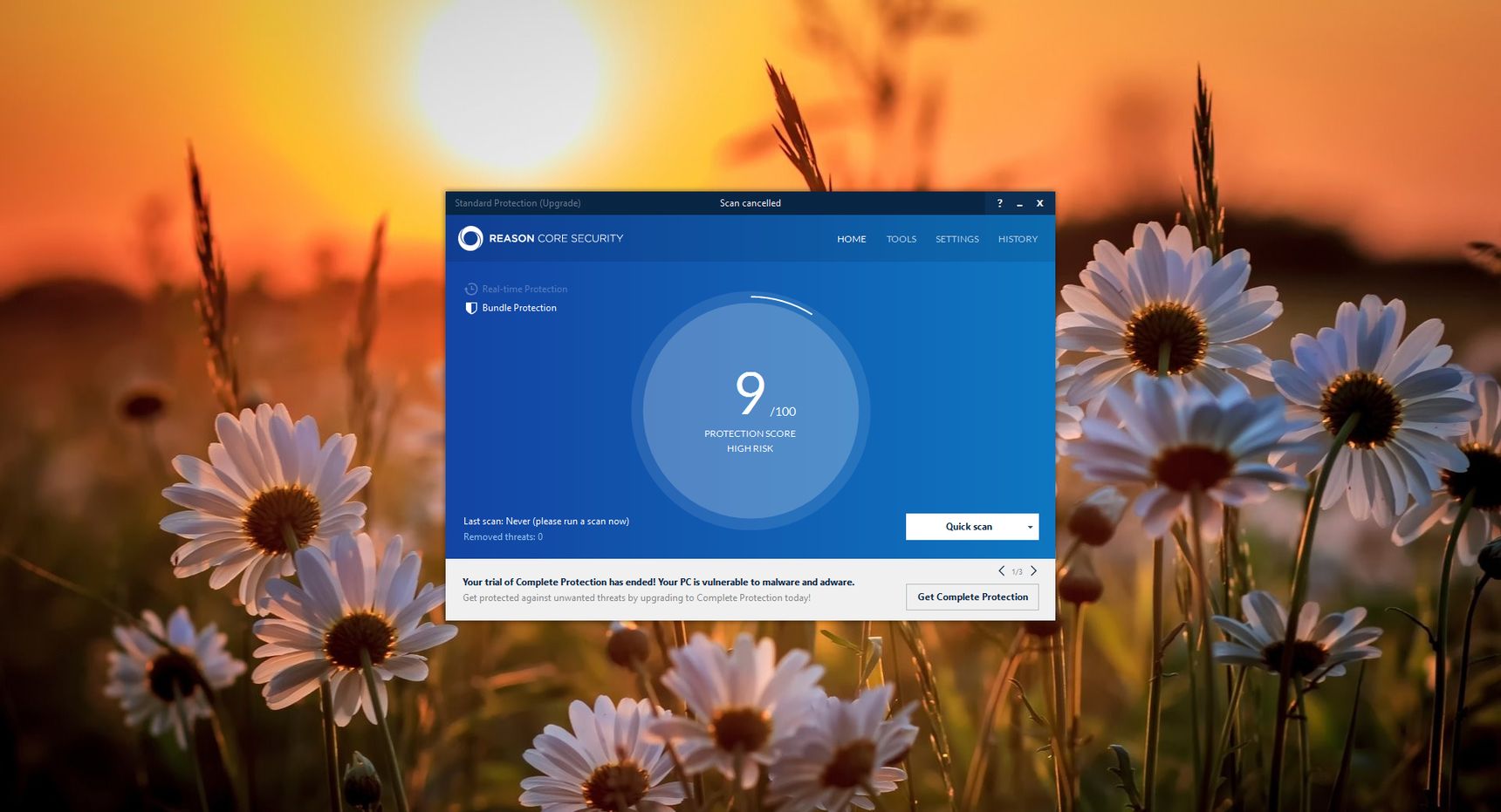This screenshot has width=1501, height=812.
Task: Click the Last scan: Never text
Action: [x=546, y=522]
